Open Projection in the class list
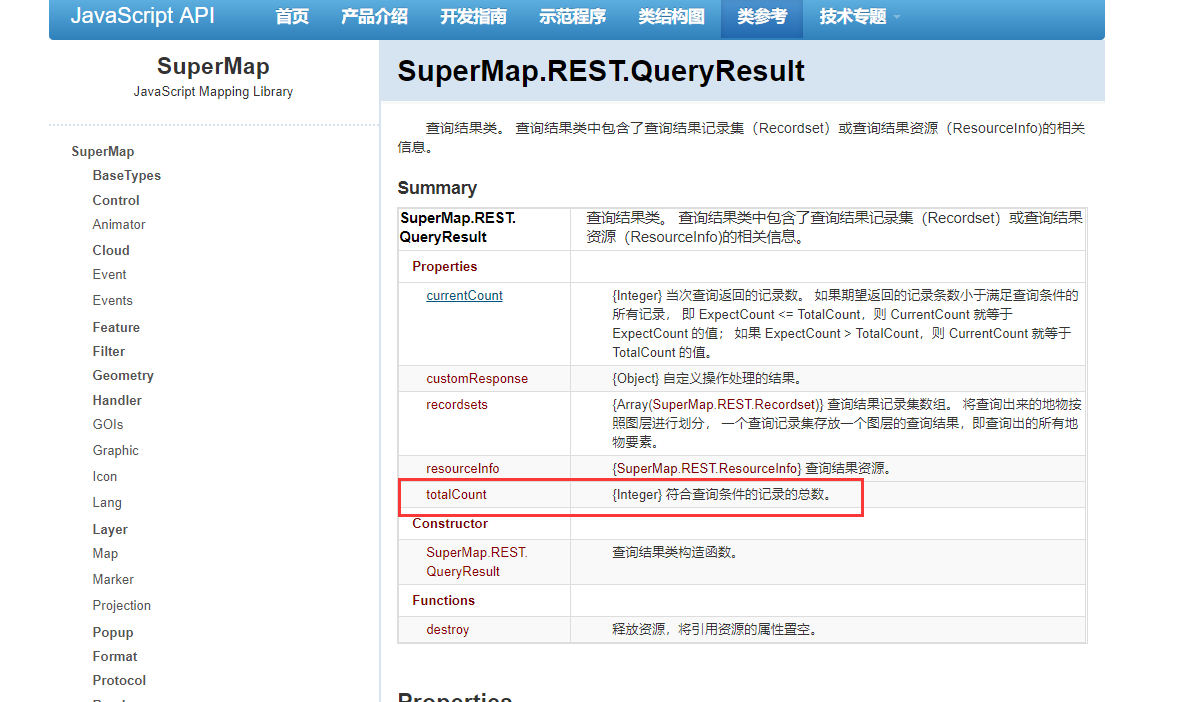The image size is (1189, 702). (x=121, y=605)
